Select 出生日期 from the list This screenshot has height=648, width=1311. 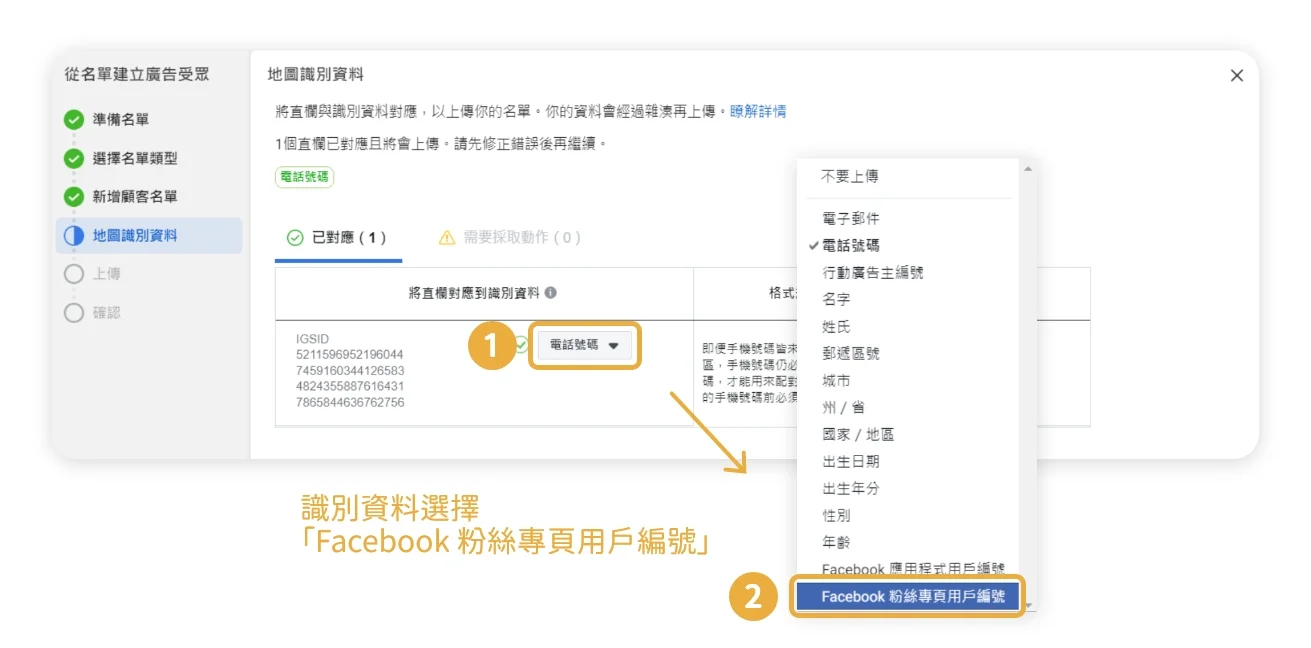click(851, 462)
